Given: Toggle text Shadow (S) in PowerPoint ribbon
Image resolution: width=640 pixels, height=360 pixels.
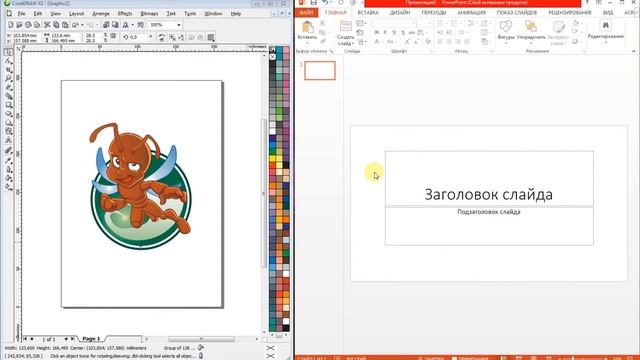Looking at the screenshot, I should [x=403, y=32].
